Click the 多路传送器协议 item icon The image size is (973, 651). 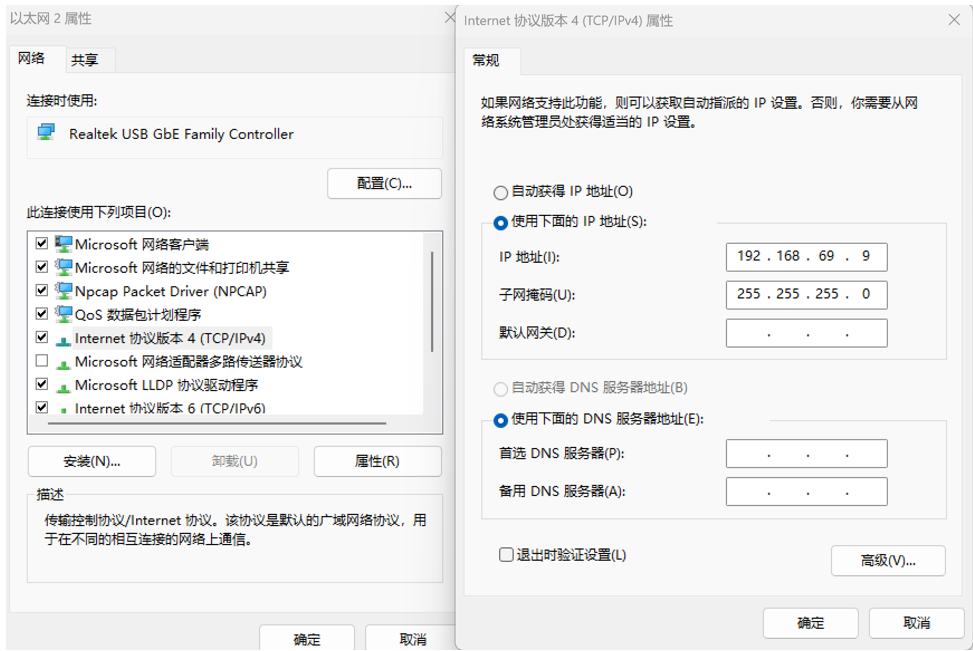click(63, 364)
